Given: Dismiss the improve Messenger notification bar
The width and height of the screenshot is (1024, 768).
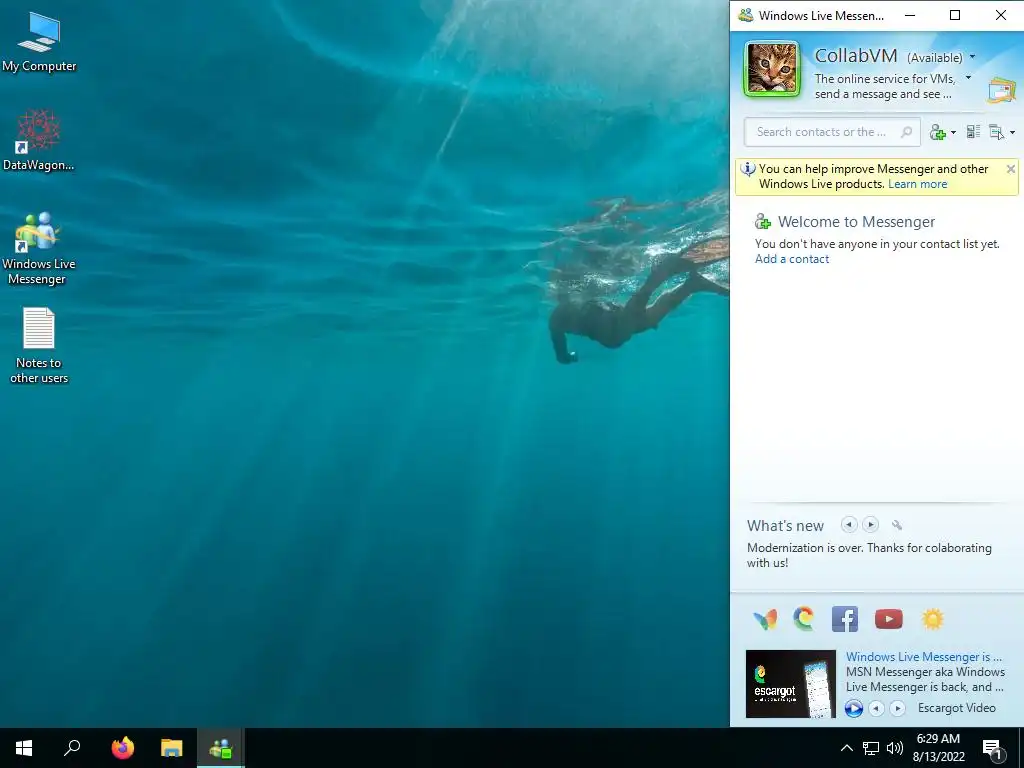Looking at the screenshot, I should click(x=1010, y=169).
